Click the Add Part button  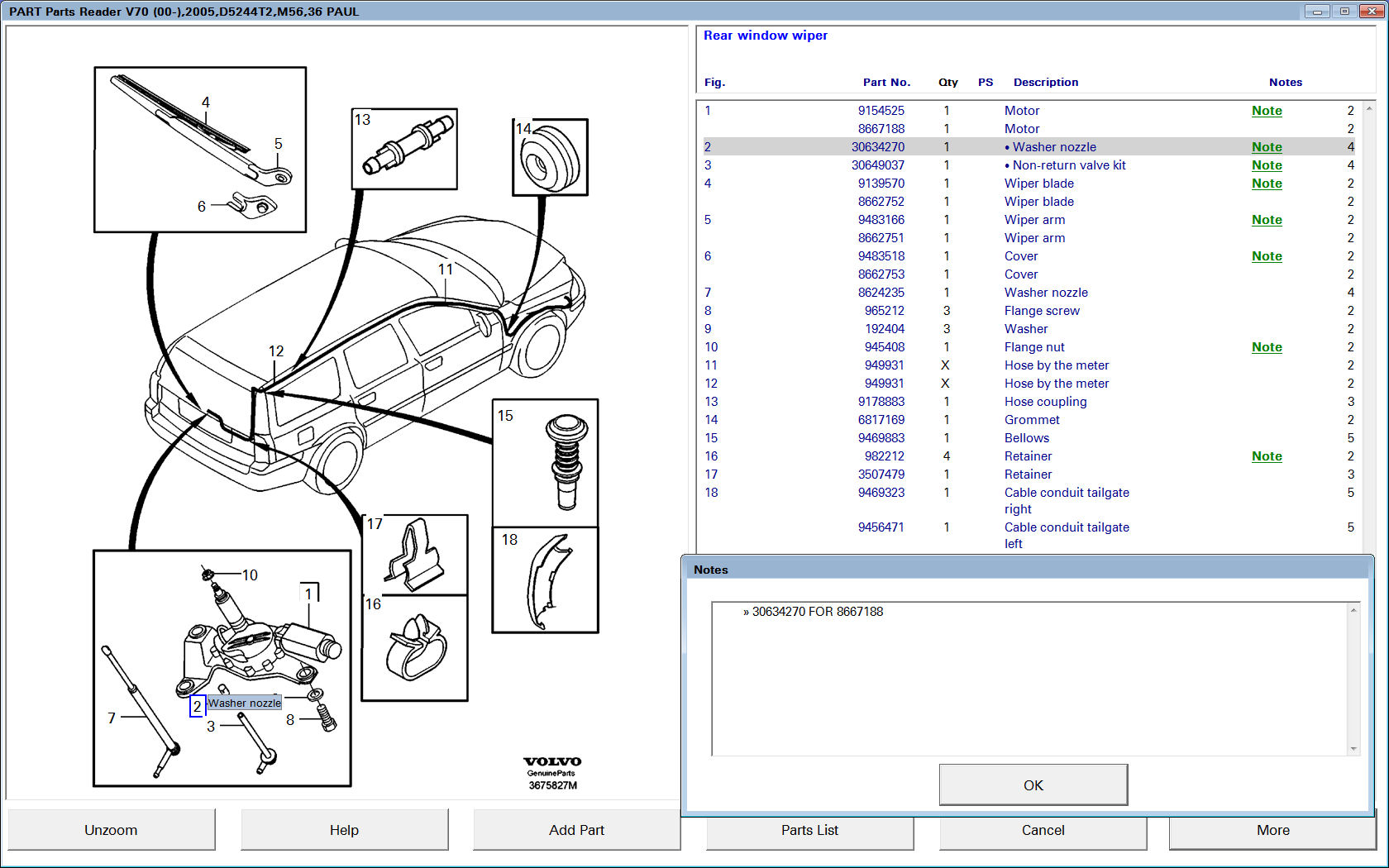576,830
